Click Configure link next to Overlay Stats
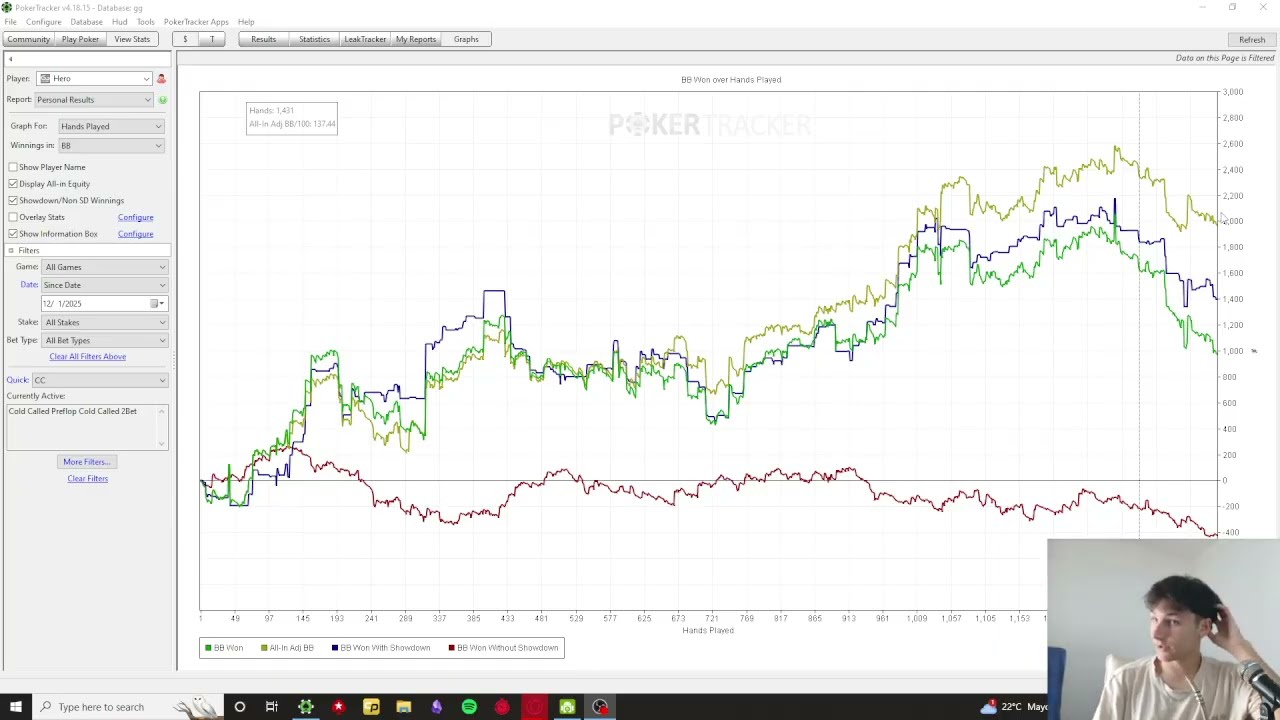Viewport: 1280px width, 720px height. tap(136, 217)
